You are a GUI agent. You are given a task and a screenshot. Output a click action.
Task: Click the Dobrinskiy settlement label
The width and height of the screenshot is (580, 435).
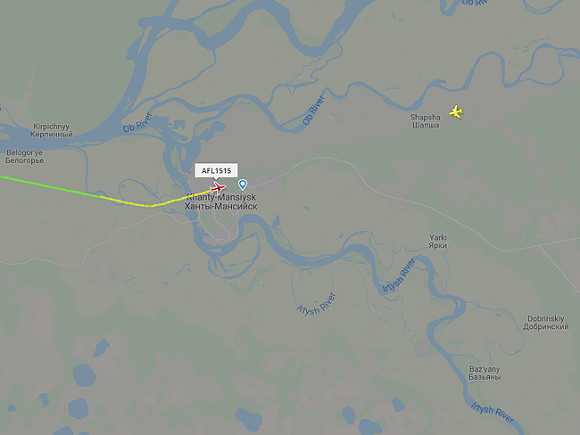(x=546, y=323)
